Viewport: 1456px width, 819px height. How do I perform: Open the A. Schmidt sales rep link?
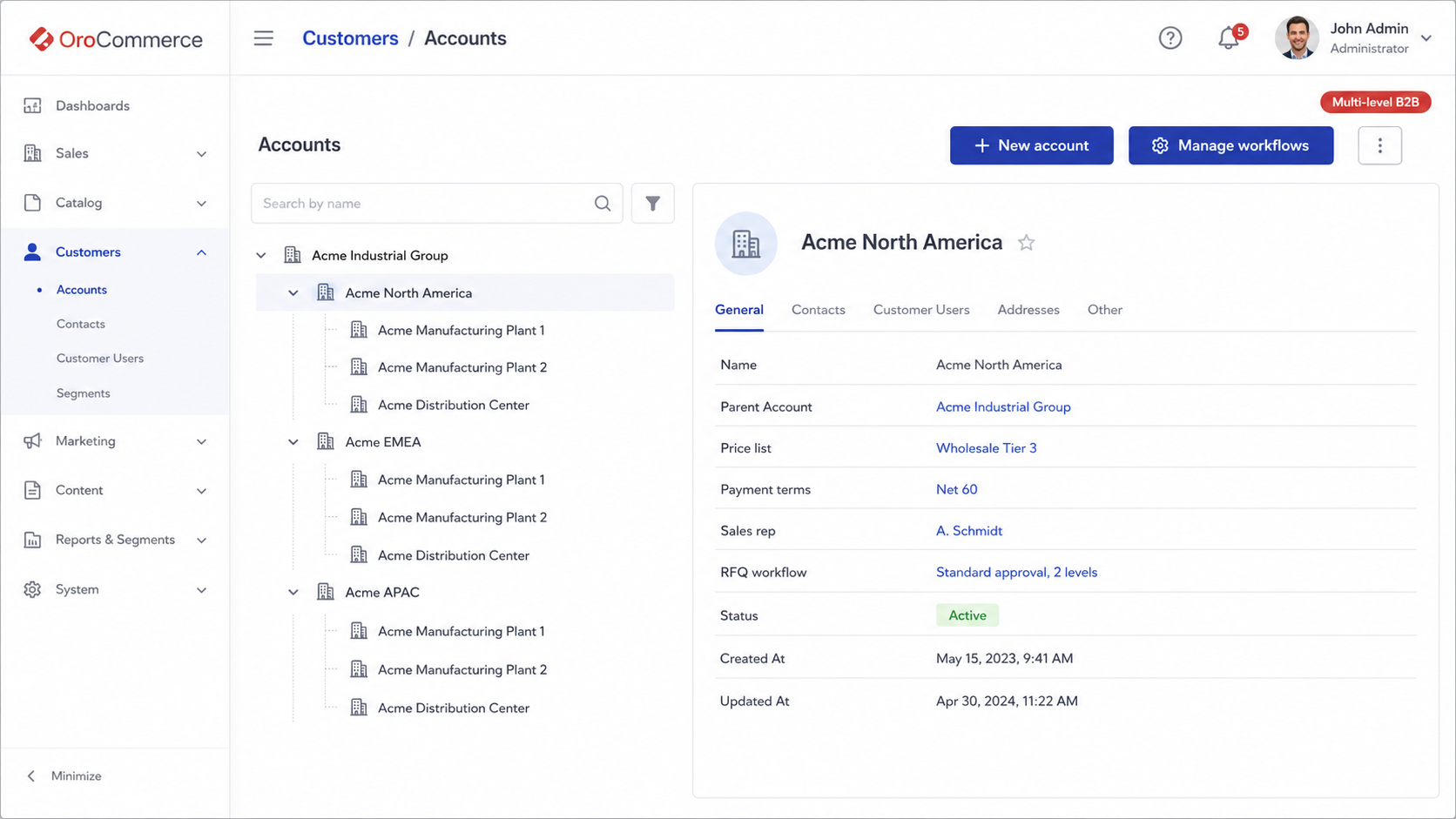969,531
